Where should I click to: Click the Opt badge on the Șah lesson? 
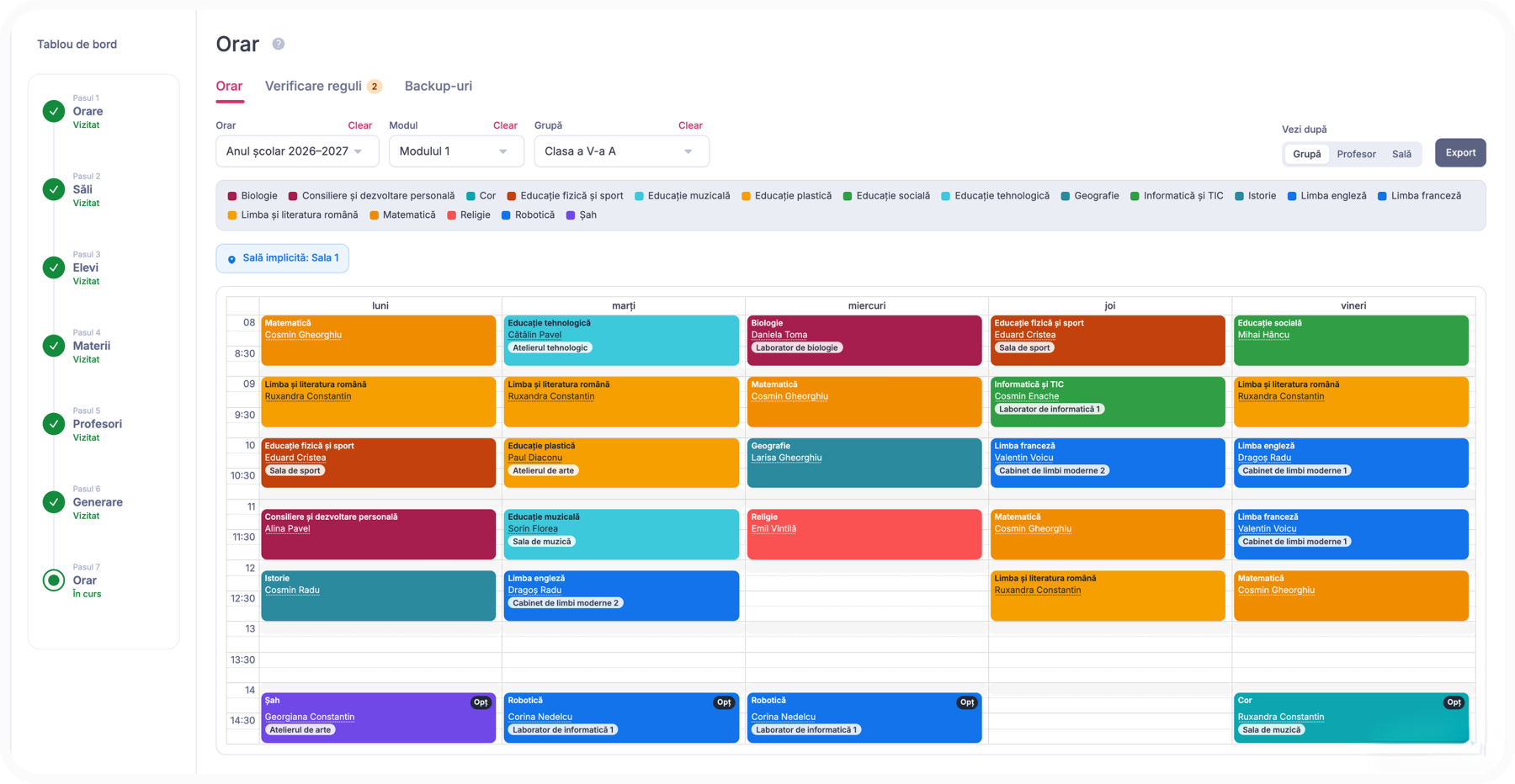tap(481, 702)
